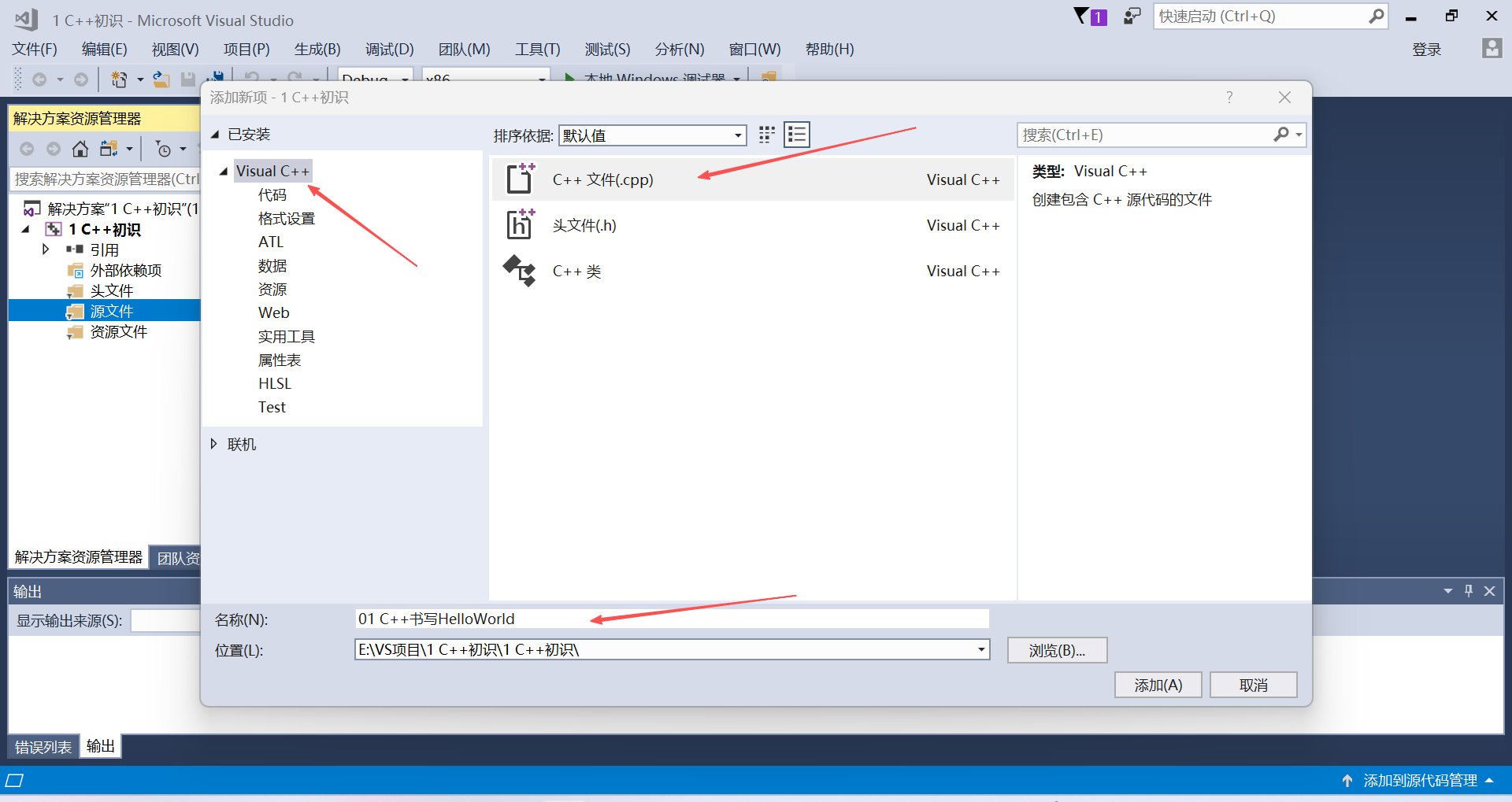1512x802 pixels.
Task: Select the 代码 category
Action: [272, 194]
